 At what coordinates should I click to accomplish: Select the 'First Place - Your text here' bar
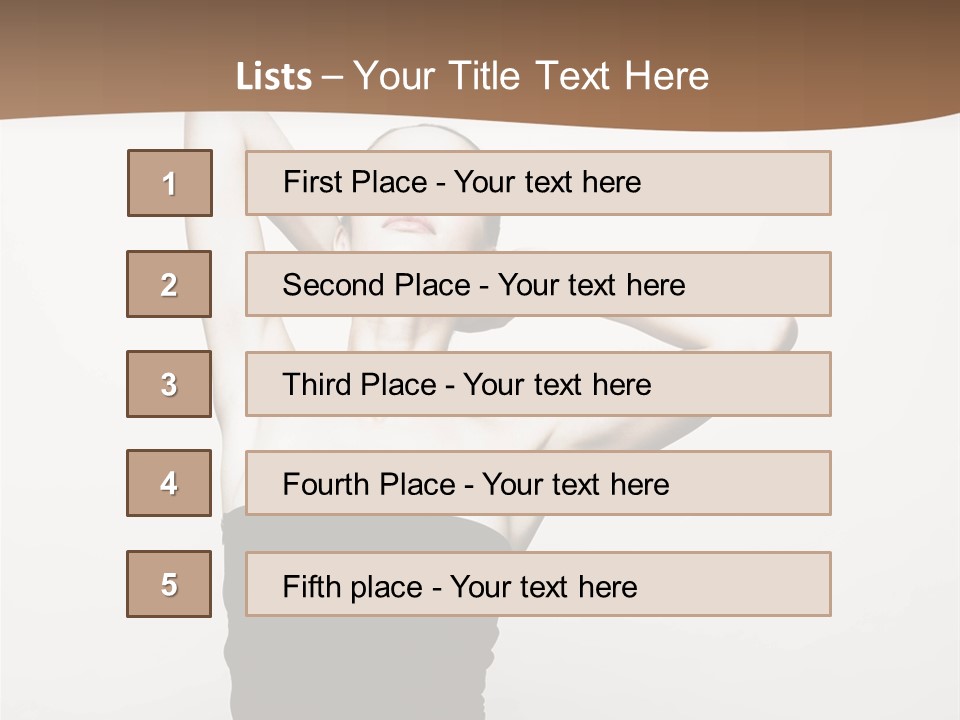point(538,183)
